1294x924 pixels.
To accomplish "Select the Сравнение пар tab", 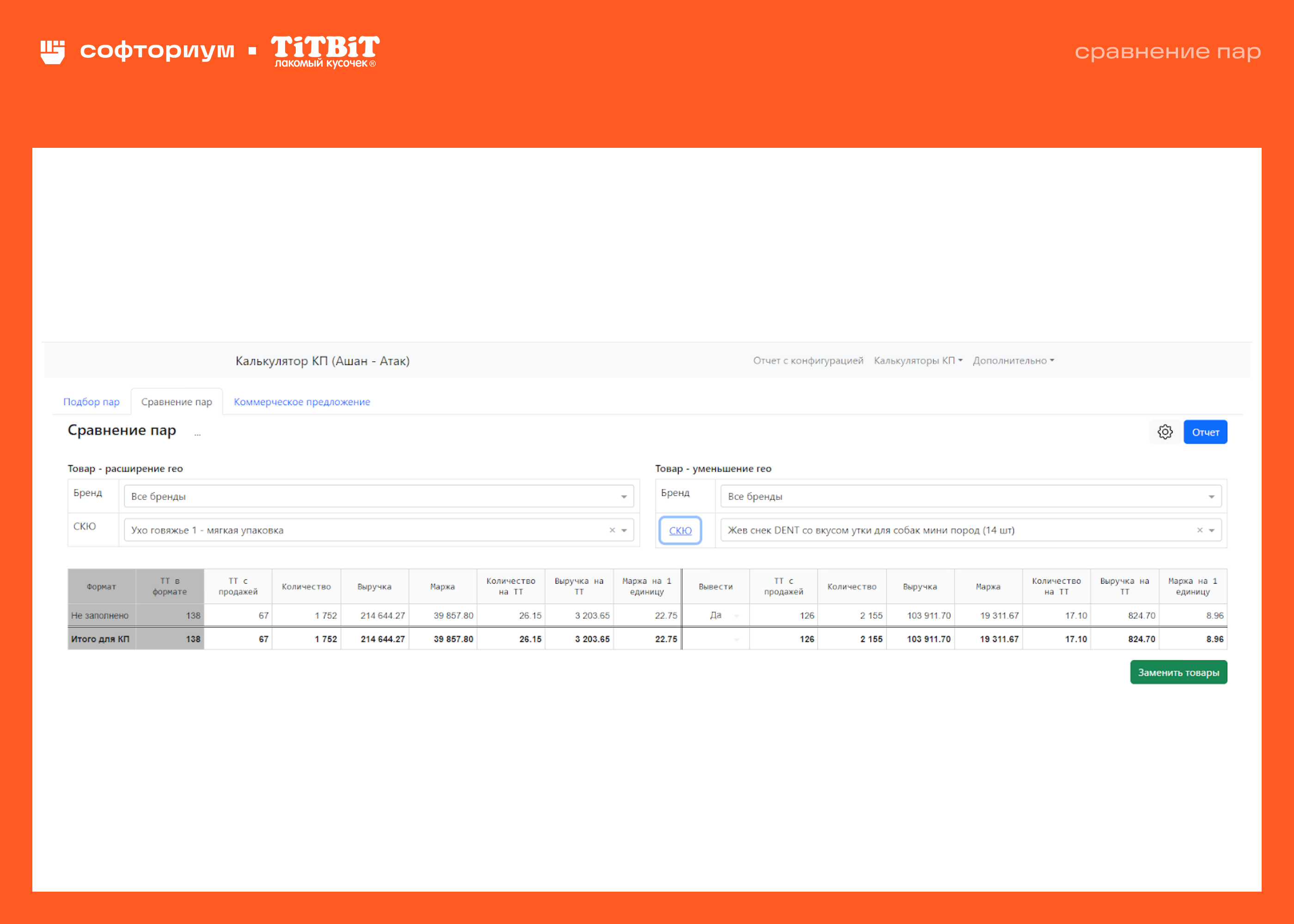I will (177, 401).
